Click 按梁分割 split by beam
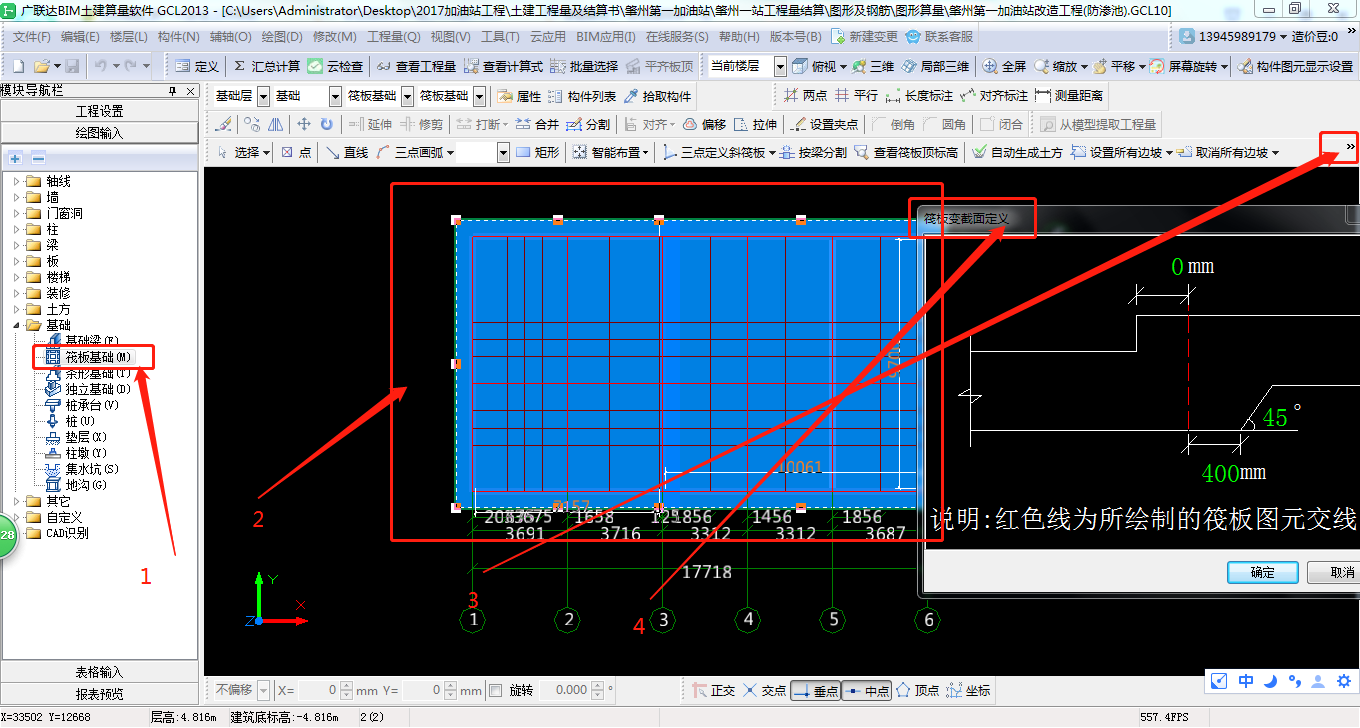 pyautogui.click(x=813, y=152)
